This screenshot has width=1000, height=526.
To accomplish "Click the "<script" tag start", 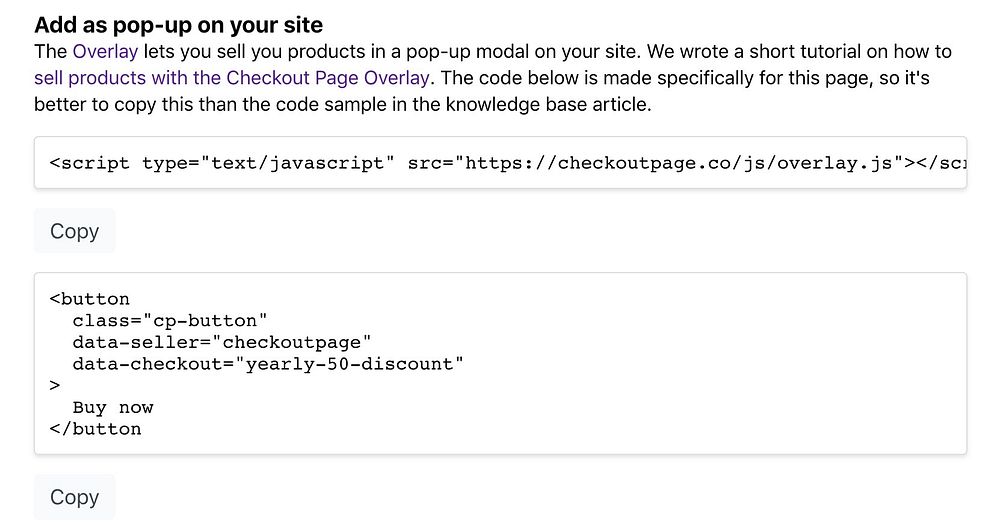I will pyautogui.click(x=89, y=163).
